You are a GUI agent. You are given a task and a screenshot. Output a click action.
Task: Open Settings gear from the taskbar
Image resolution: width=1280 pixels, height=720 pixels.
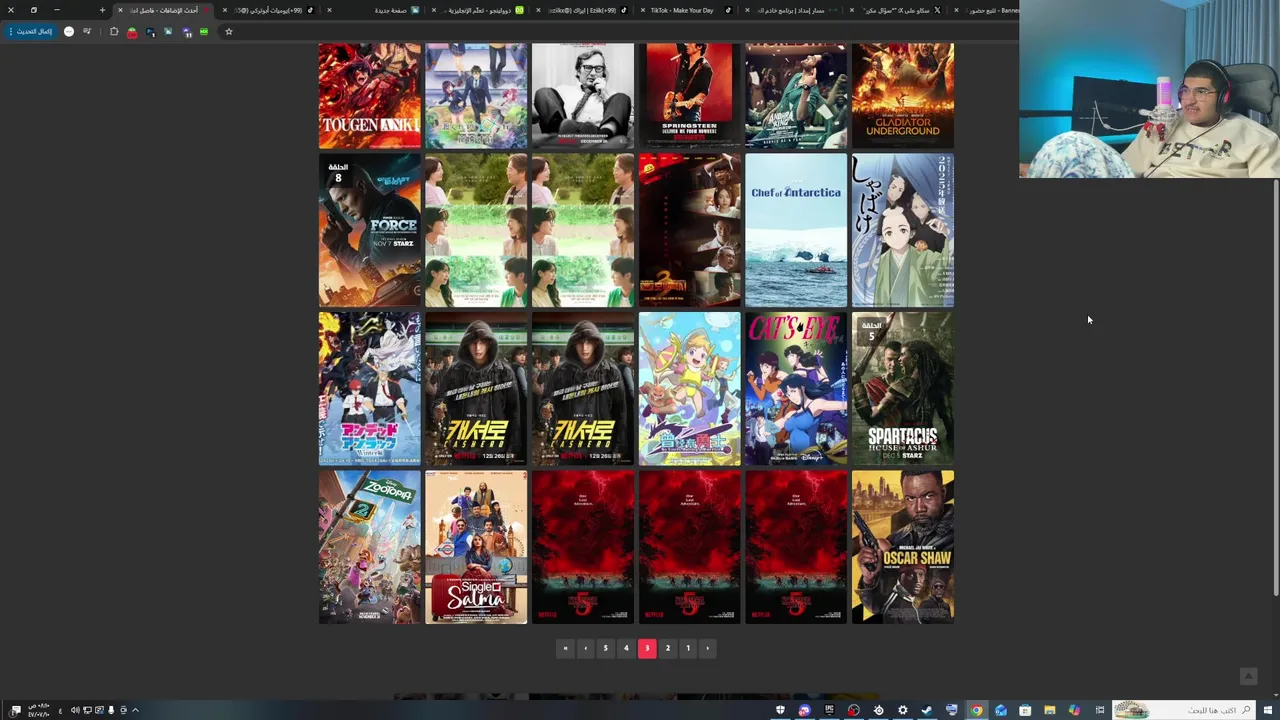pyautogui.click(x=902, y=710)
